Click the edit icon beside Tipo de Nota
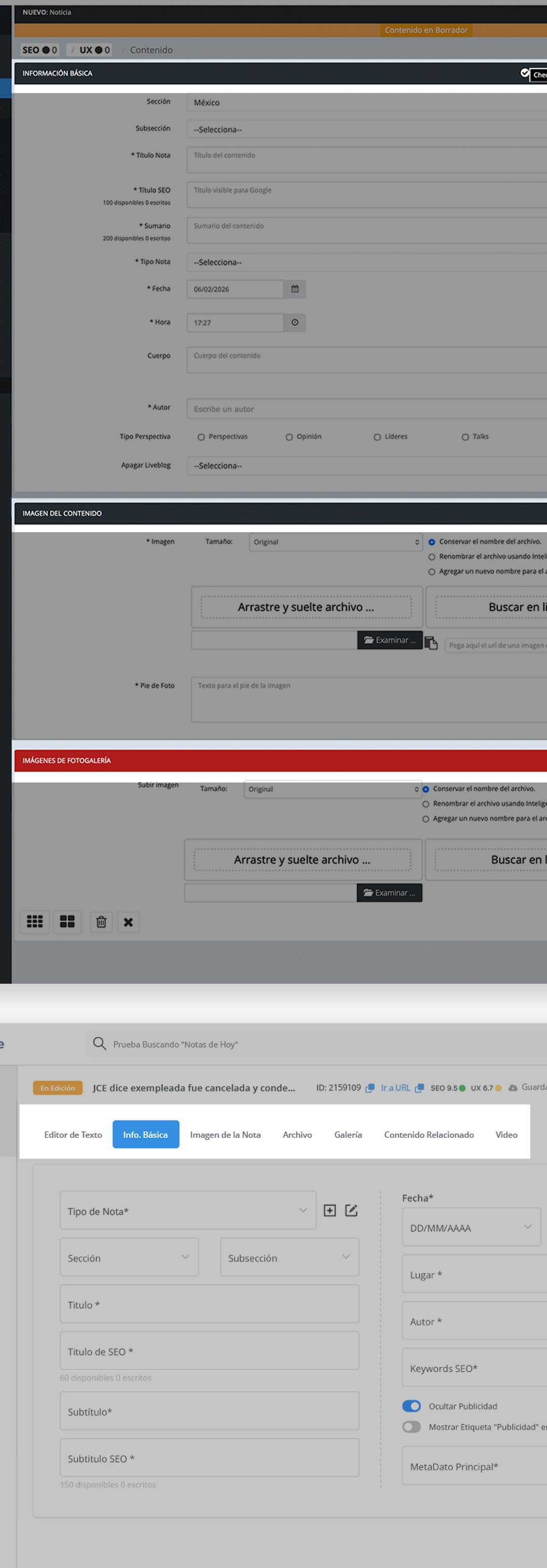Image resolution: width=547 pixels, height=1568 pixels. [351, 1211]
